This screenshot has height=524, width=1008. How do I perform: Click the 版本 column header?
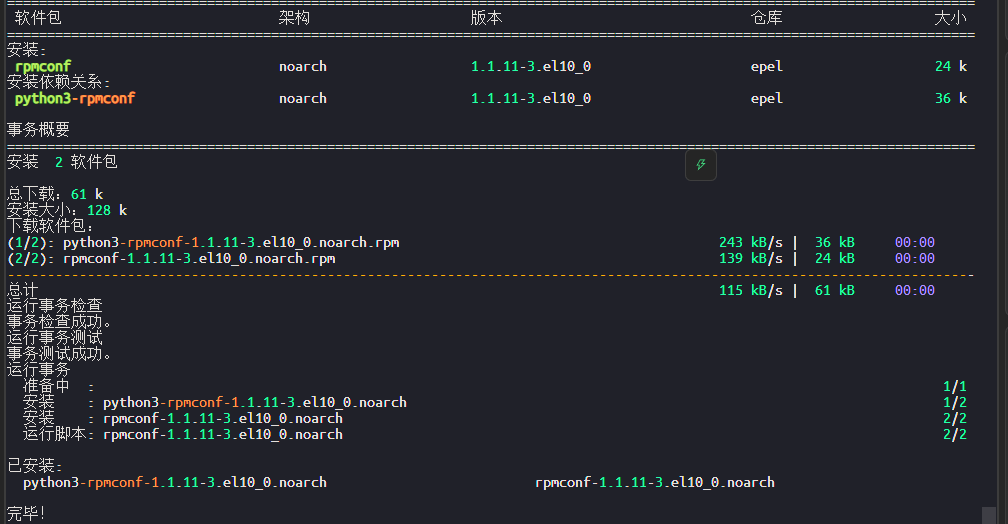tap(486, 18)
